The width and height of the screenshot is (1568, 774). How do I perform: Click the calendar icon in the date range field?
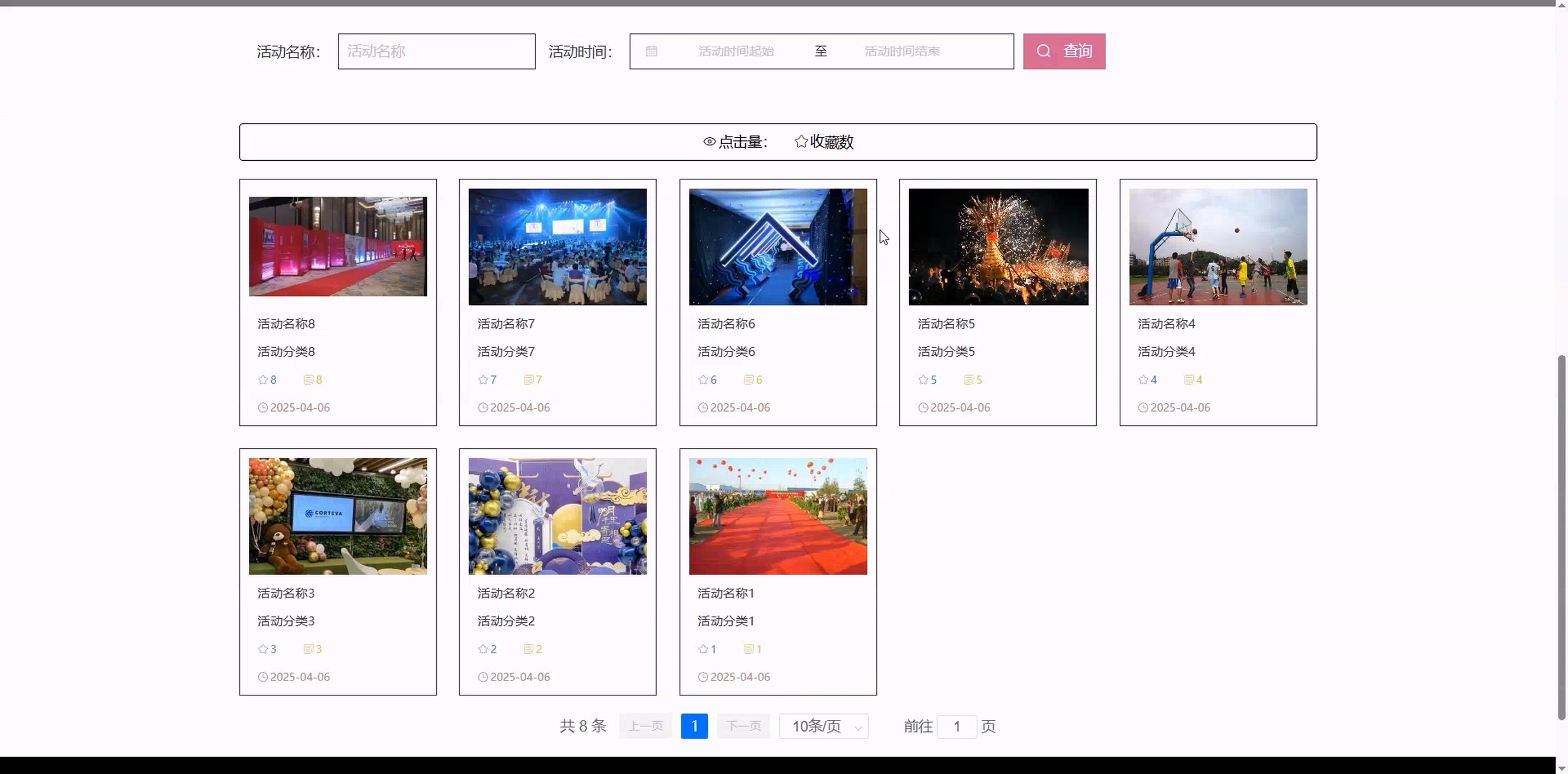(x=651, y=52)
